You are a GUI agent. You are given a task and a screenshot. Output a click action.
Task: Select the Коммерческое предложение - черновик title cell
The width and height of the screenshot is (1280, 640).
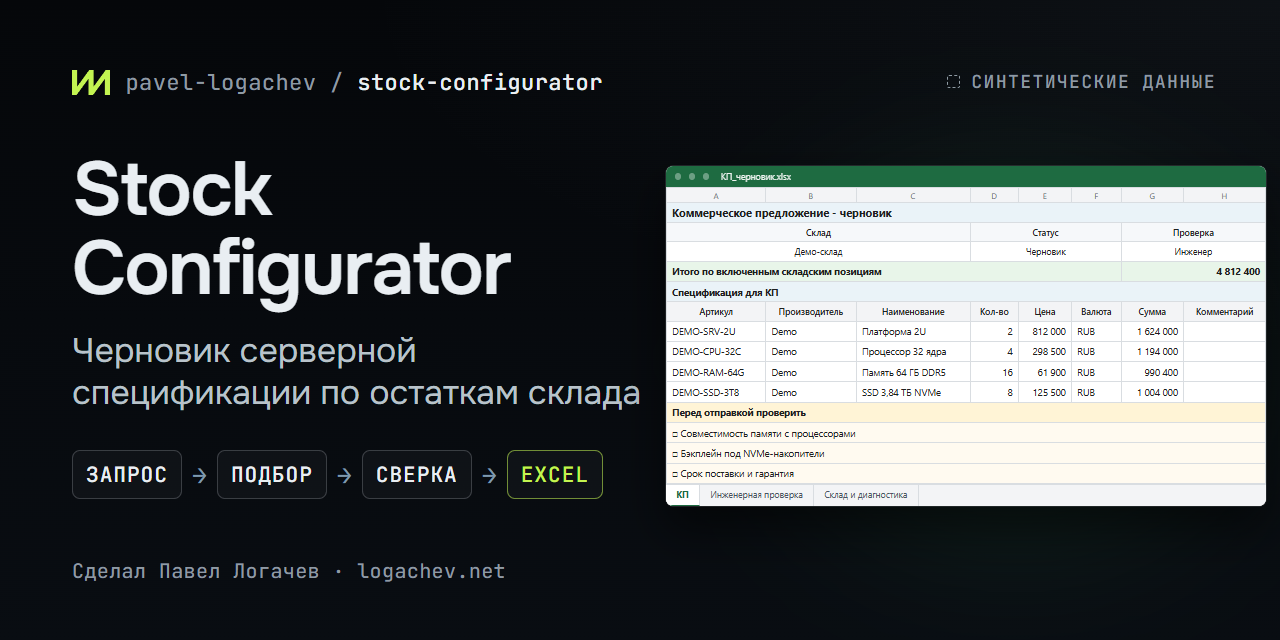[x=966, y=213]
